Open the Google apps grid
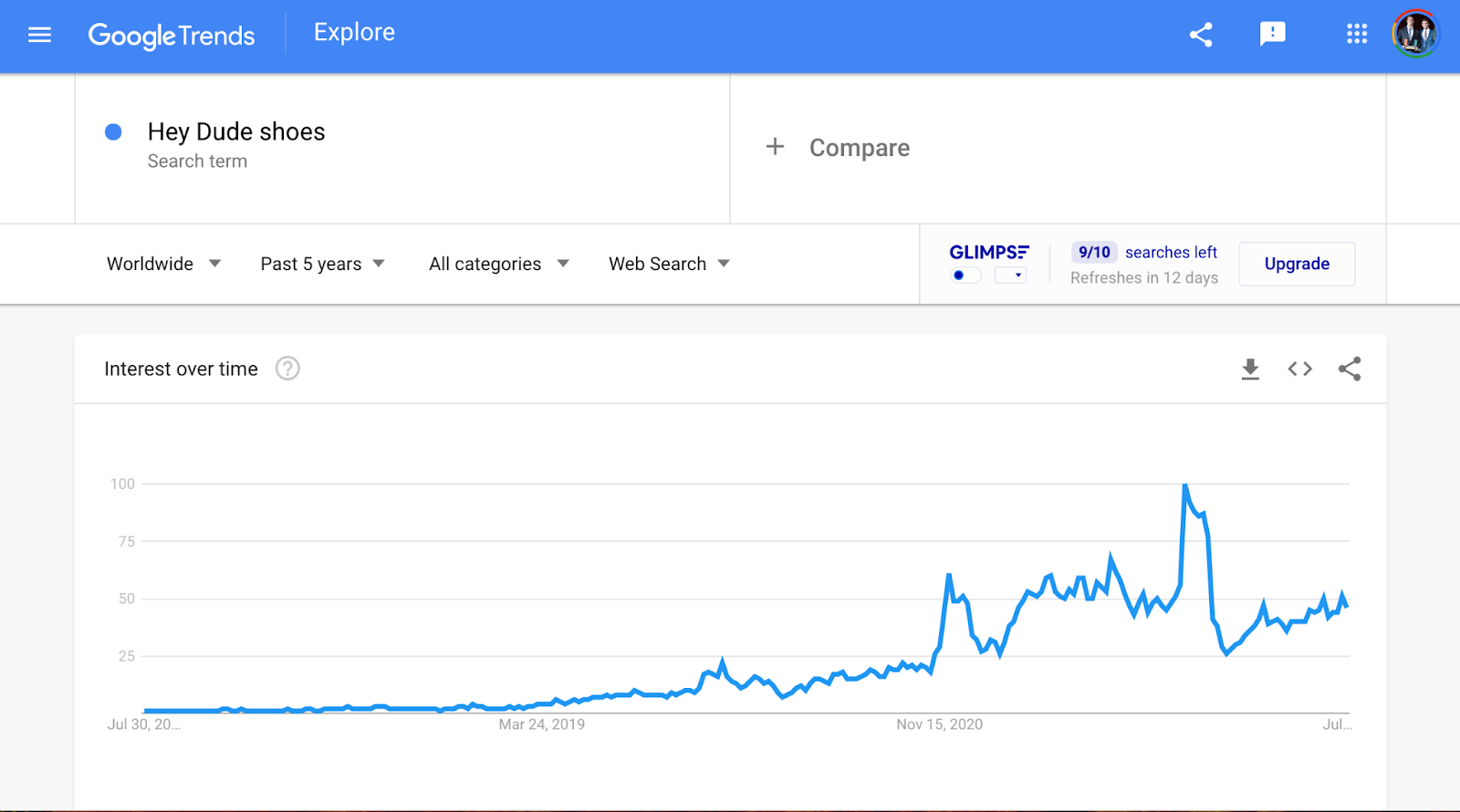 coord(1357,34)
